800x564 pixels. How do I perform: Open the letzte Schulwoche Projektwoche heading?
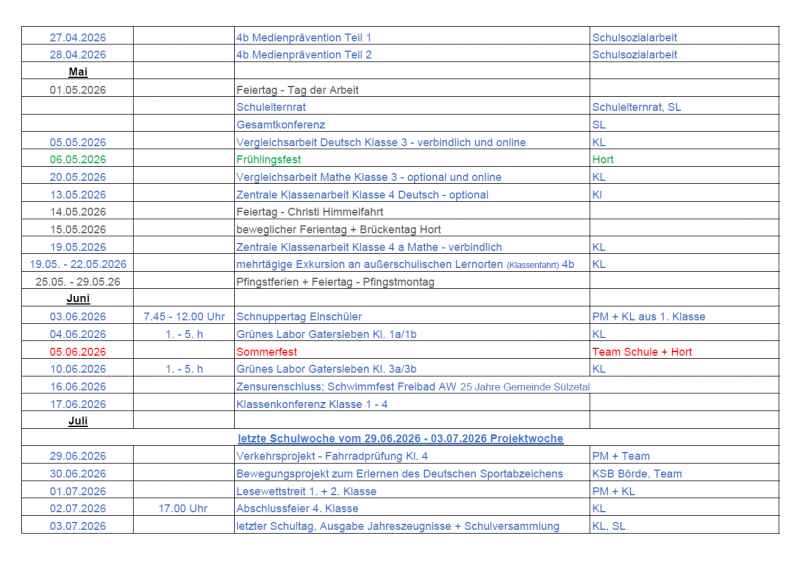pos(399,439)
